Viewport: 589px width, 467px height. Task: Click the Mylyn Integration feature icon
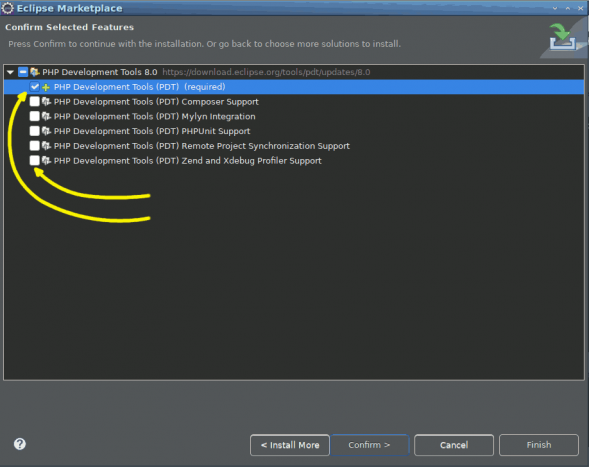click(46, 116)
